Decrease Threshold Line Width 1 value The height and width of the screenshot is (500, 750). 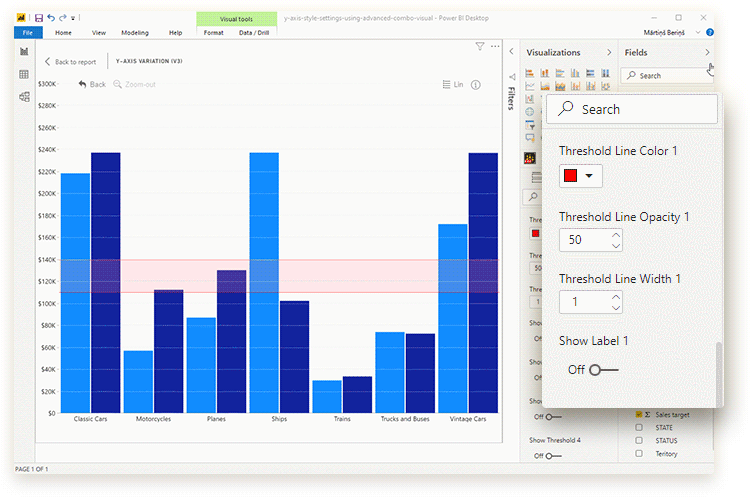(x=616, y=308)
